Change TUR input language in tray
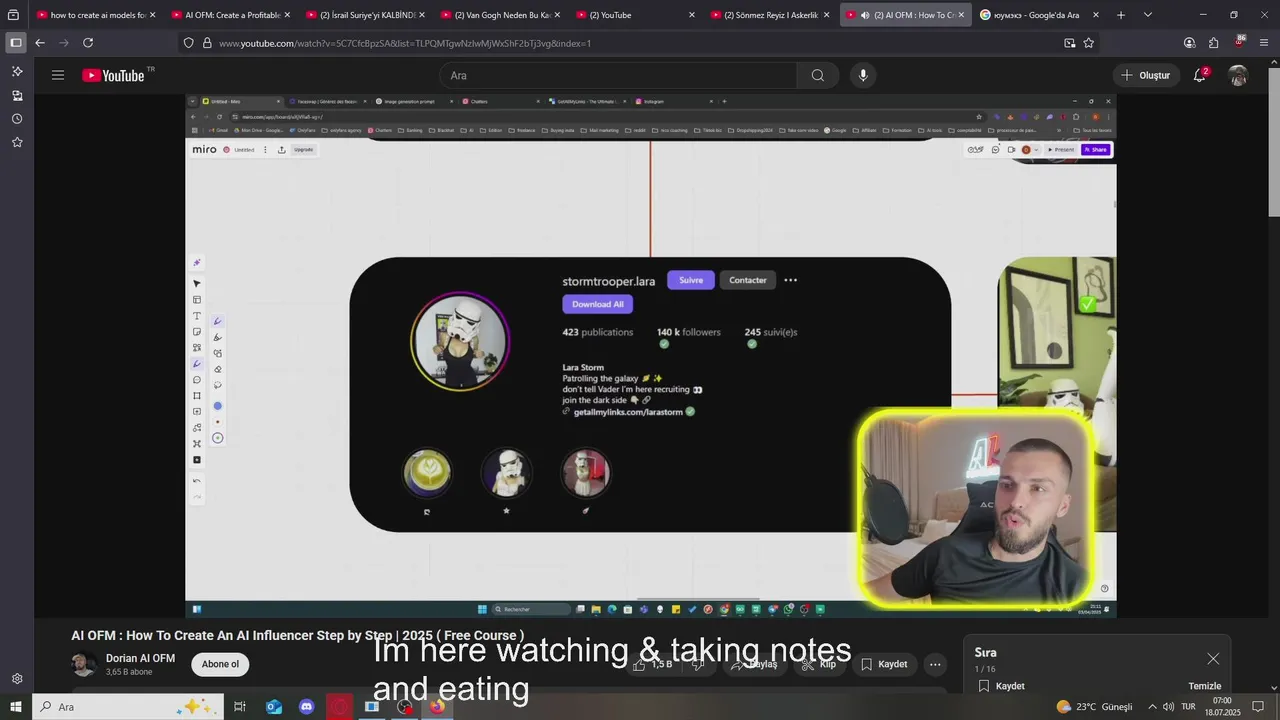This screenshot has height=720, width=1280. click(x=1188, y=707)
